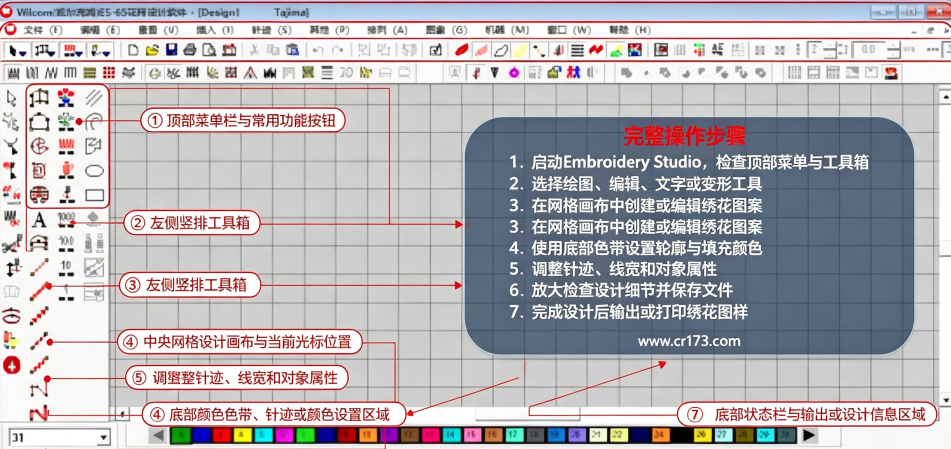The image size is (951, 449).
Task: Select cyan color swatch number 29
Action: tap(763, 435)
